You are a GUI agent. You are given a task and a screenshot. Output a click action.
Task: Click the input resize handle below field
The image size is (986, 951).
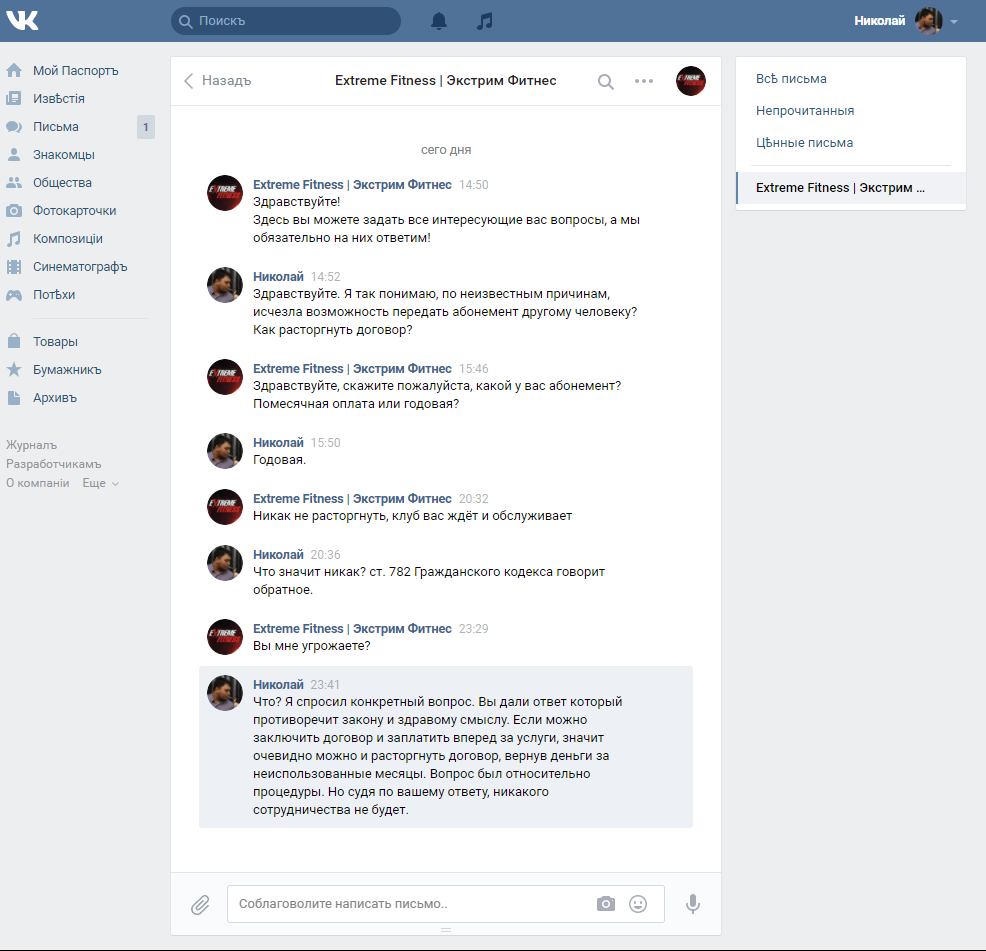click(446, 930)
